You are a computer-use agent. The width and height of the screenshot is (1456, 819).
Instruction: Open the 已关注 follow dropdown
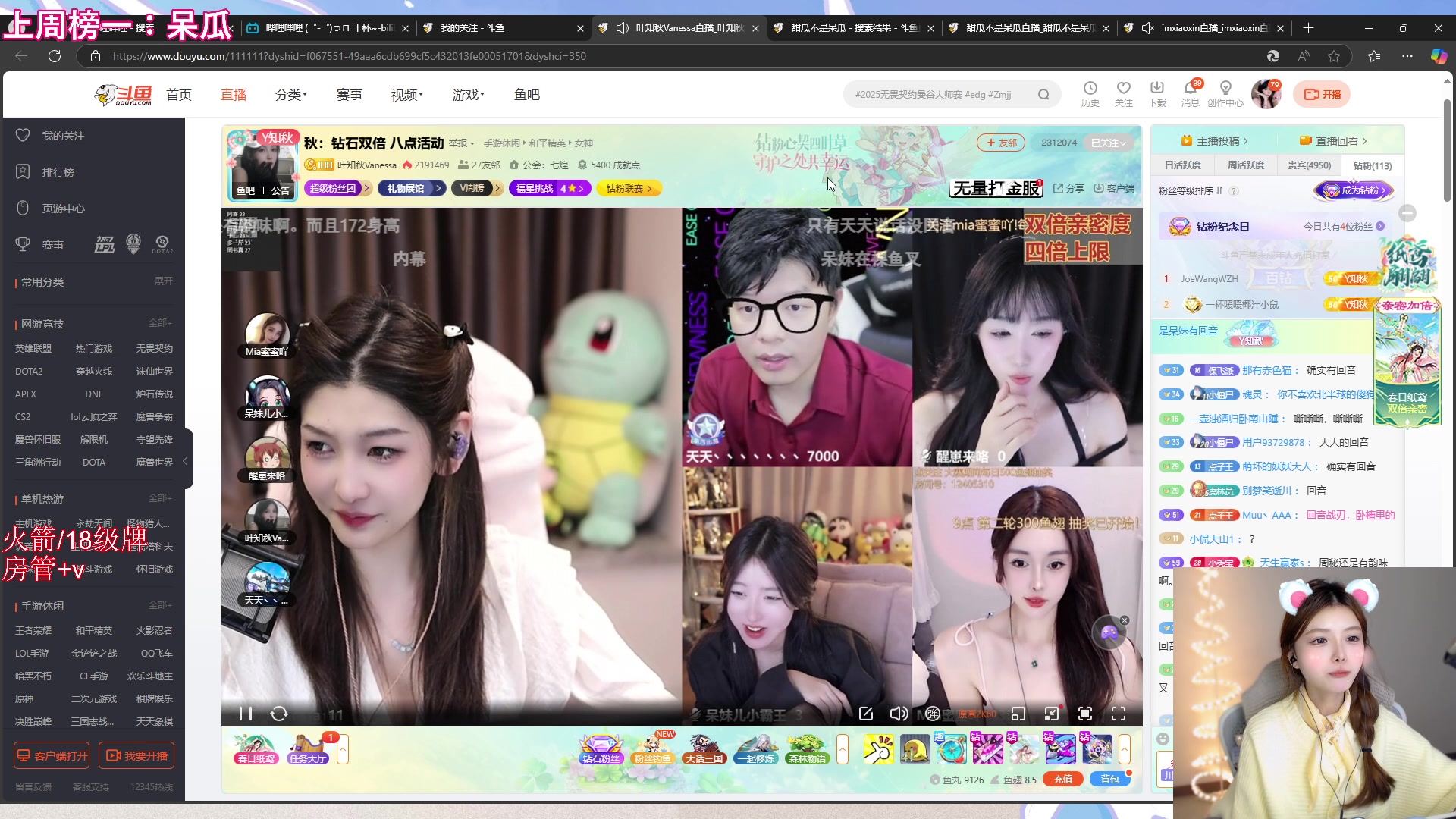tap(1108, 143)
